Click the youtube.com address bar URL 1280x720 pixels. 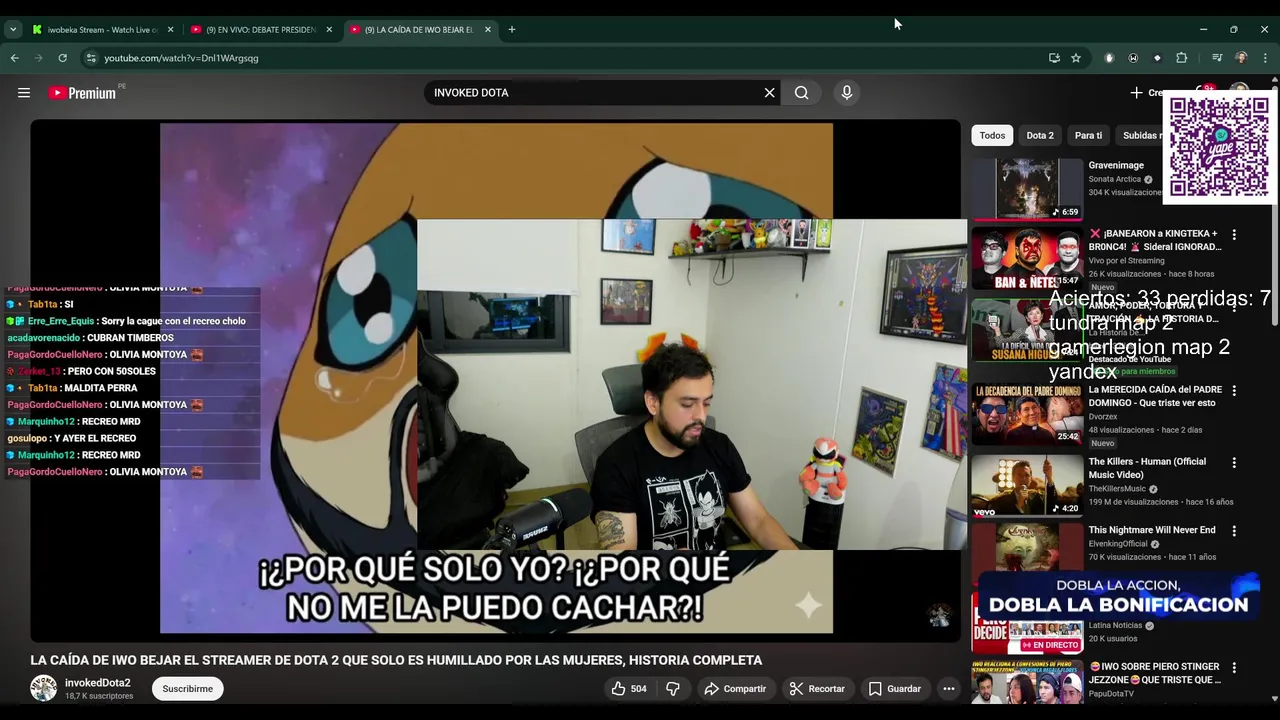[181, 58]
